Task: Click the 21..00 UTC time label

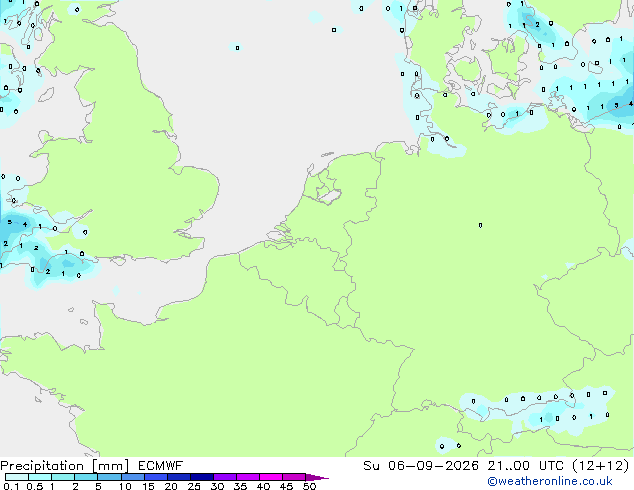Action: 526,466
